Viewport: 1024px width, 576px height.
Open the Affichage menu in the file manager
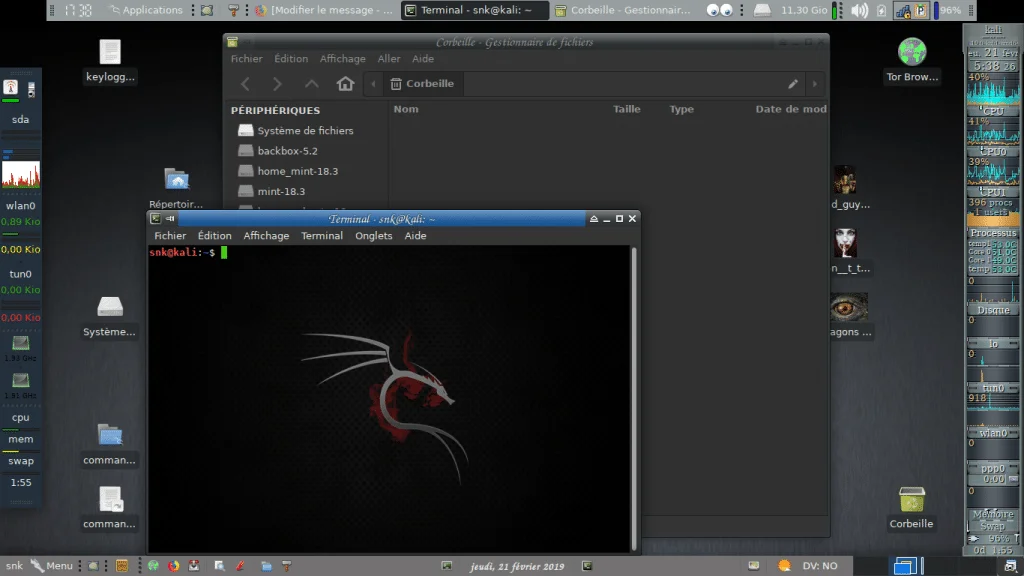pos(342,59)
